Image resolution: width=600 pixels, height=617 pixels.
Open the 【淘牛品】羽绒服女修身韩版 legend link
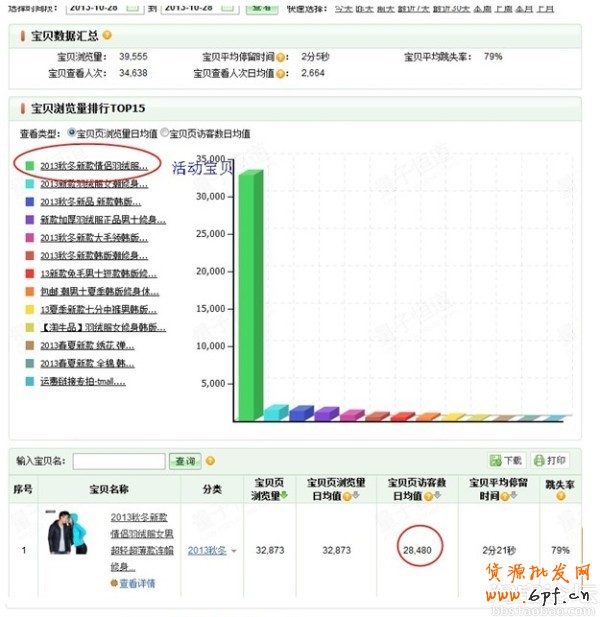point(103,327)
